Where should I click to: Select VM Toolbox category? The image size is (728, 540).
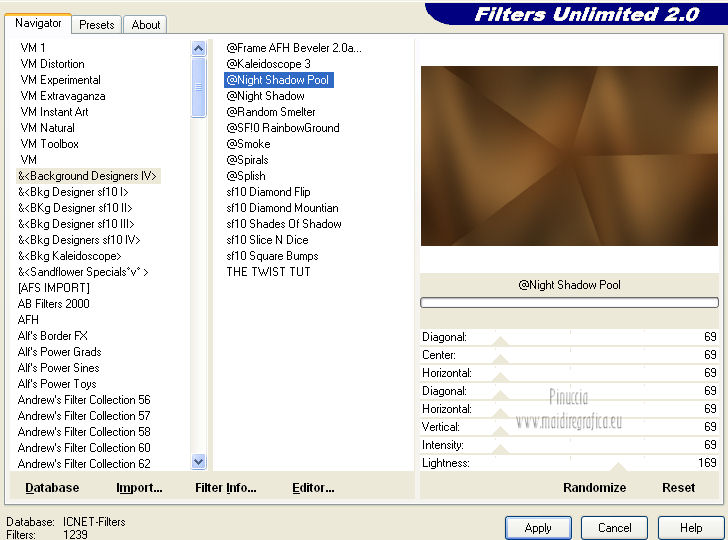(x=49, y=144)
